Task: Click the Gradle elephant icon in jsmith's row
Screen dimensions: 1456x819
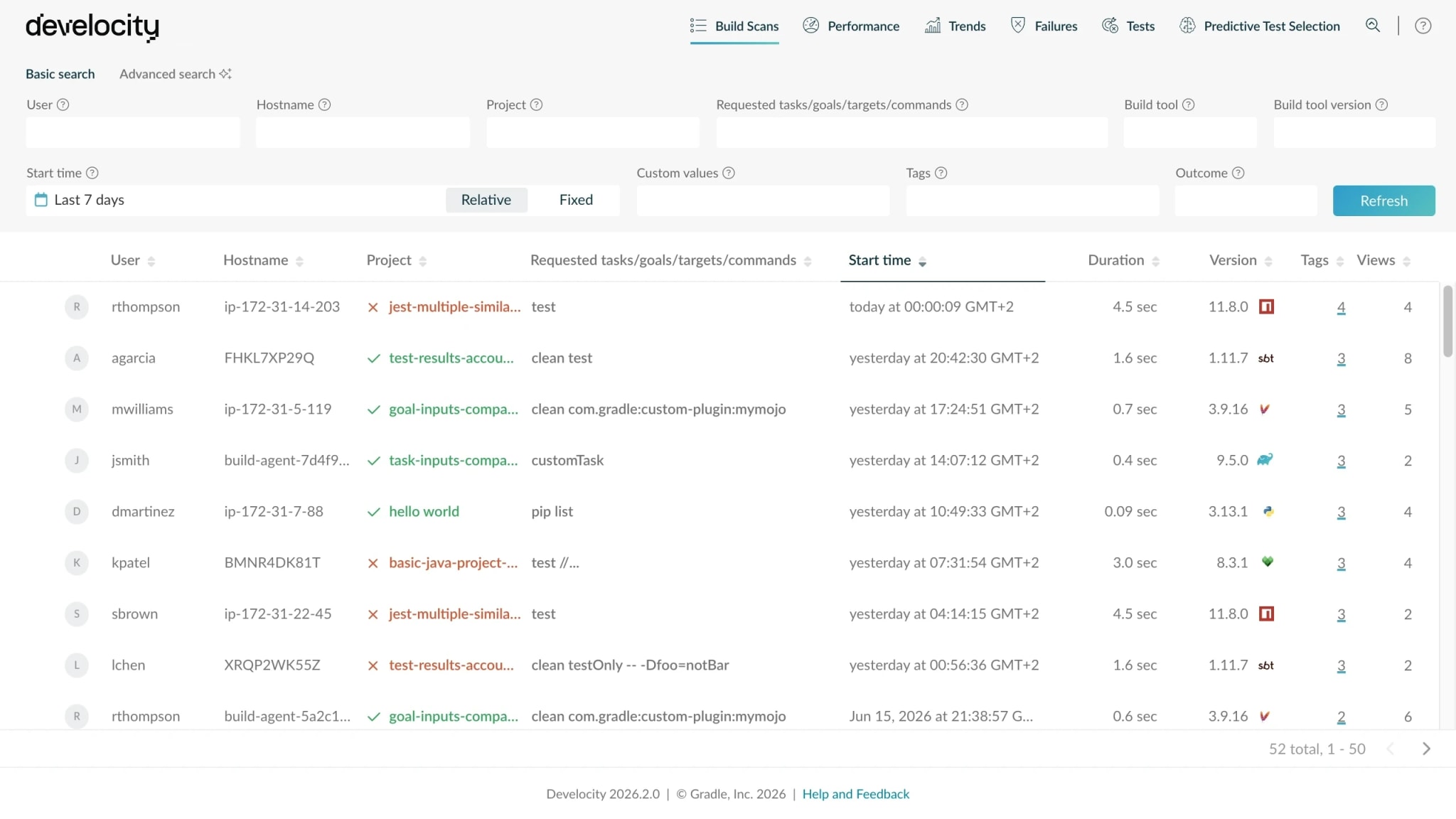Action: tap(1265, 460)
